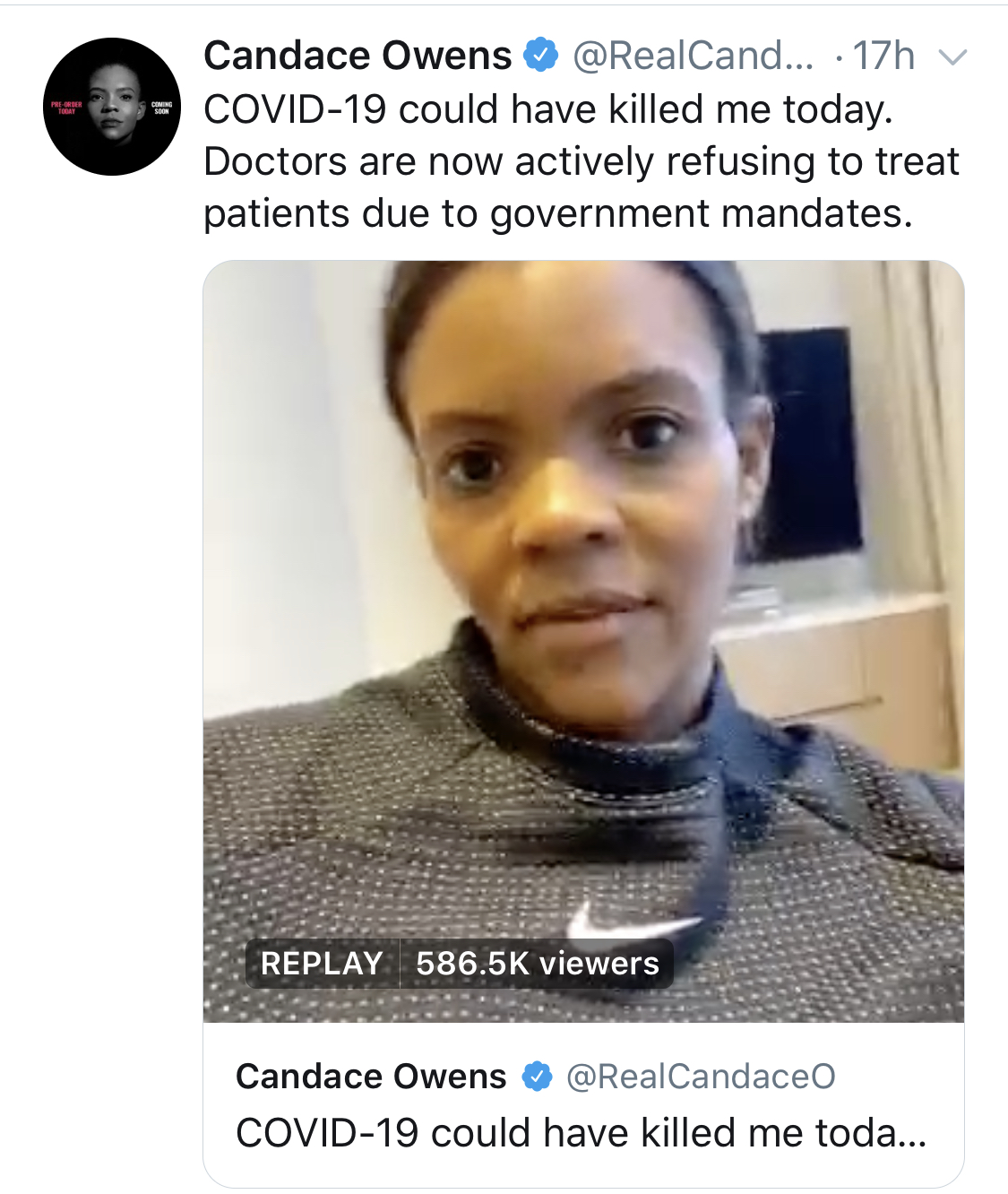Image resolution: width=1008 pixels, height=1194 pixels.
Task: Expand the tweet options chevron
Action: pyautogui.click(x=952, y=57)
